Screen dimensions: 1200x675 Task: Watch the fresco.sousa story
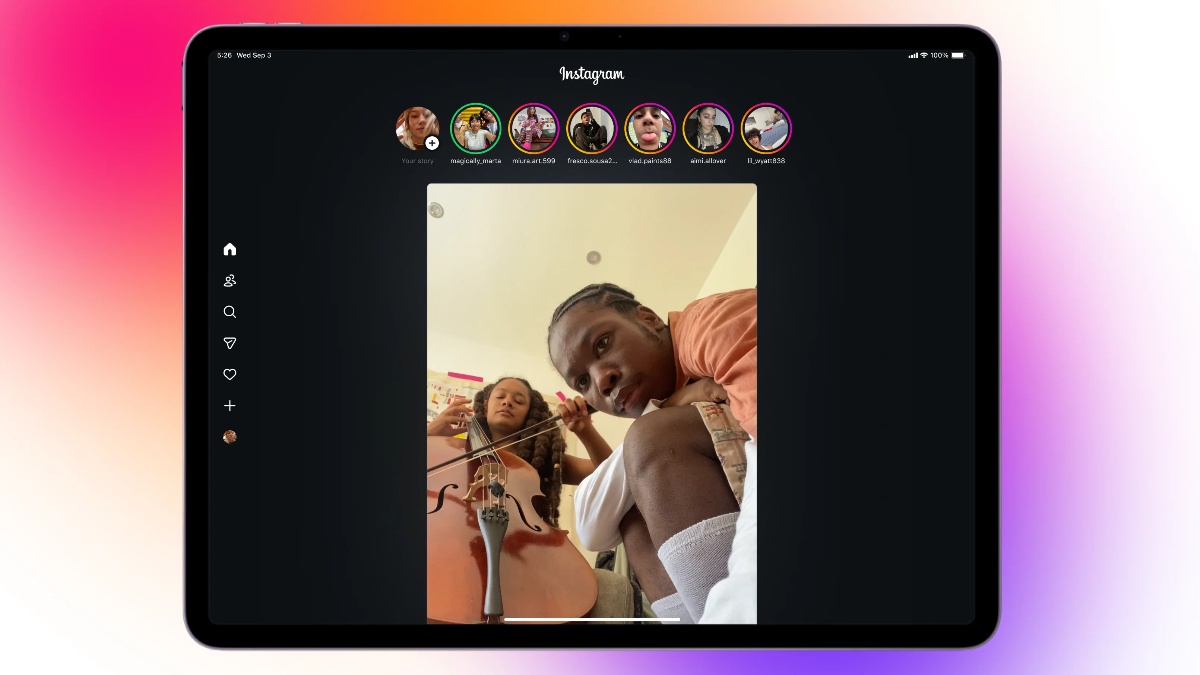pos(592,128)
